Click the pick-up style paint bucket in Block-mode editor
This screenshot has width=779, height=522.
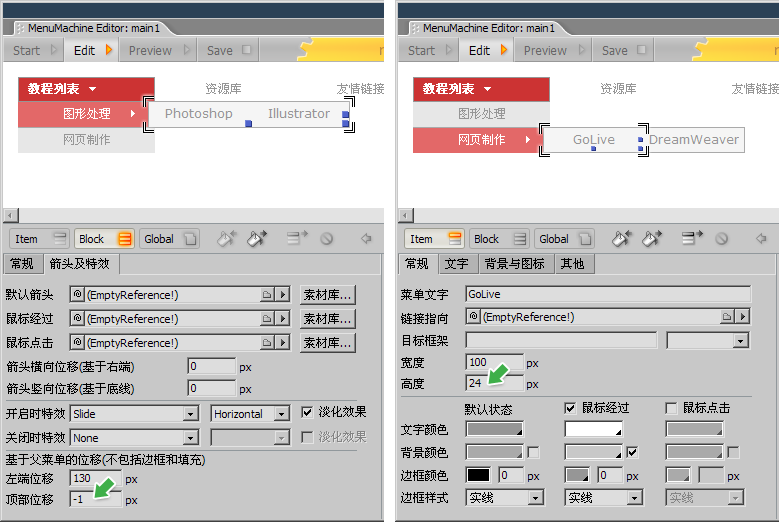[x=227, y=239]
